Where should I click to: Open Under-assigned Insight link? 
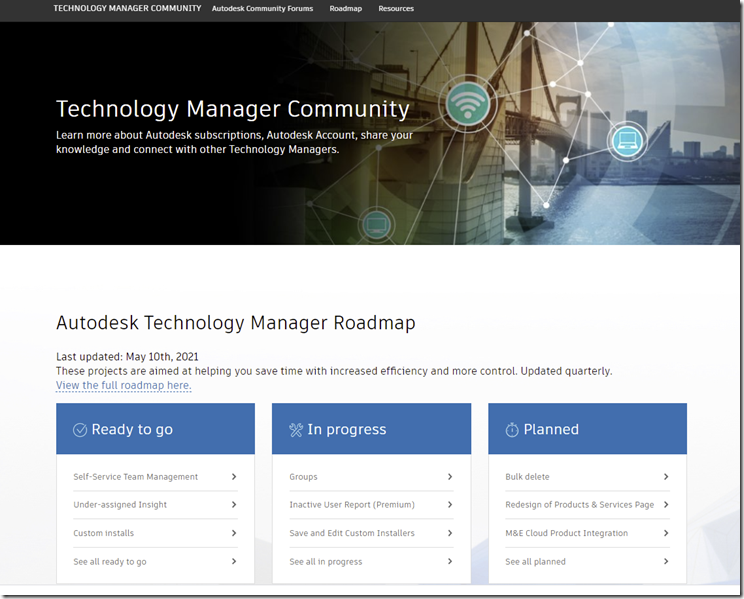click(x=120, y=505)
